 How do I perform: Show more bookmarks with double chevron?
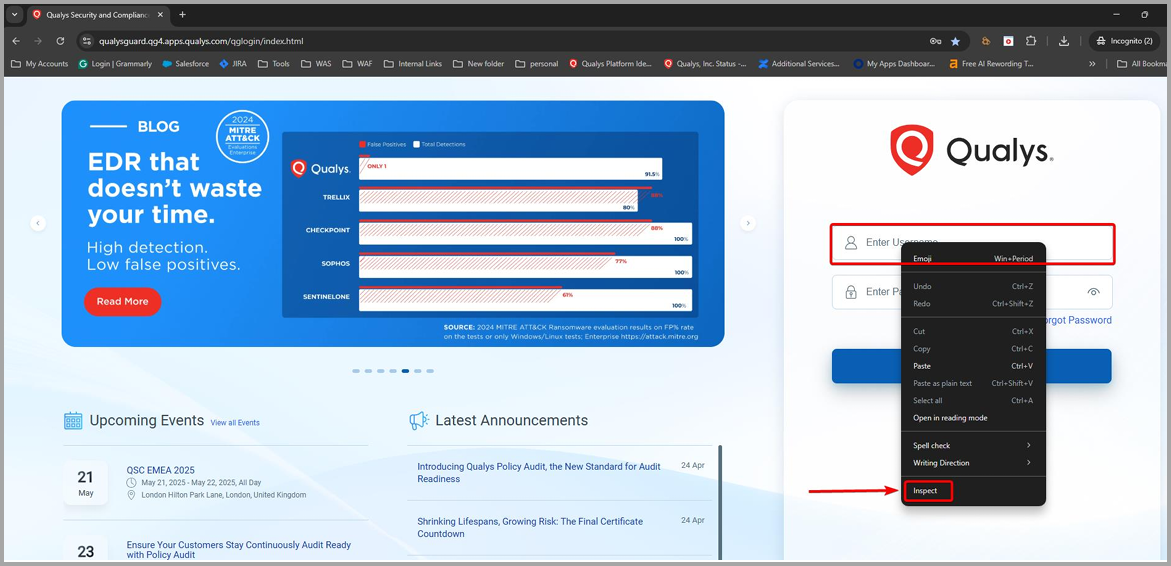(1093, 64)
